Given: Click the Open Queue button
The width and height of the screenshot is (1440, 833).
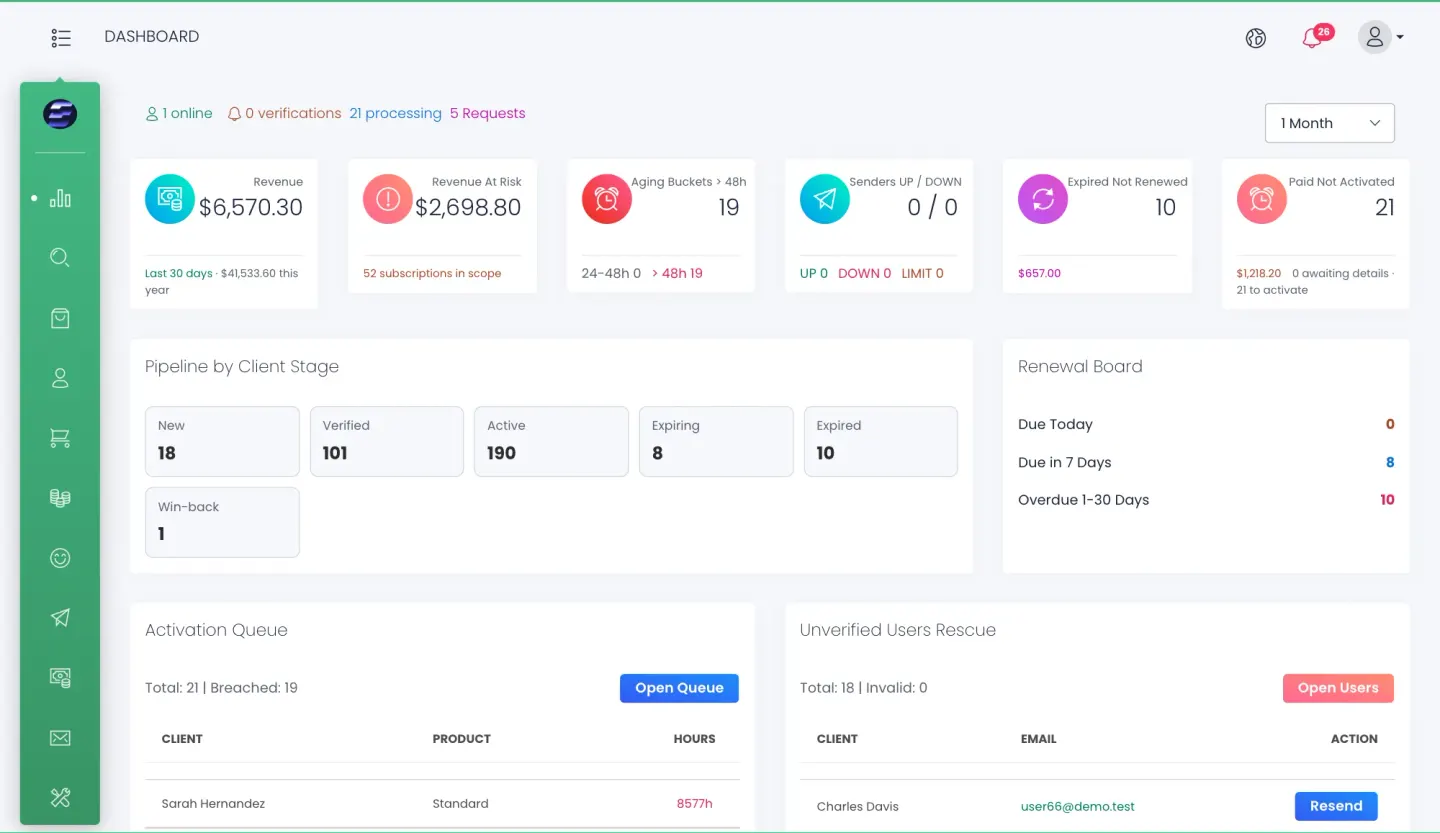Looking at the screenshot, I should tap(679, 688).
